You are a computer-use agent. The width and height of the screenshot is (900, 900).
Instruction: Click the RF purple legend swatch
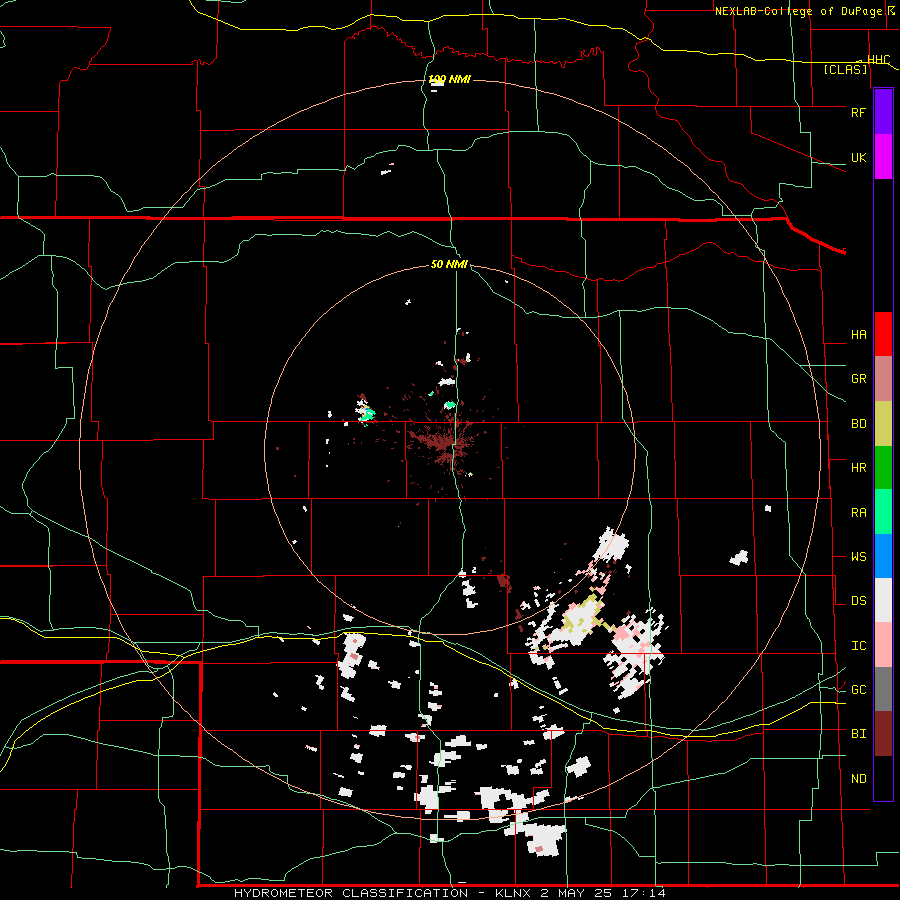[x=883, y=112]
